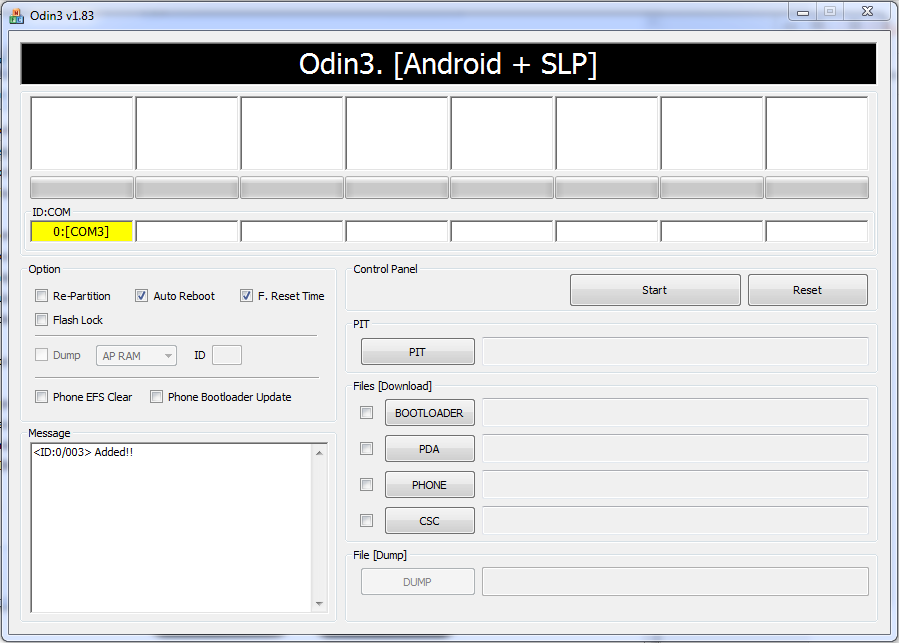Minimize the Odin3 window
Viewport: 899px width, 643px height.
tap(803, 11)
